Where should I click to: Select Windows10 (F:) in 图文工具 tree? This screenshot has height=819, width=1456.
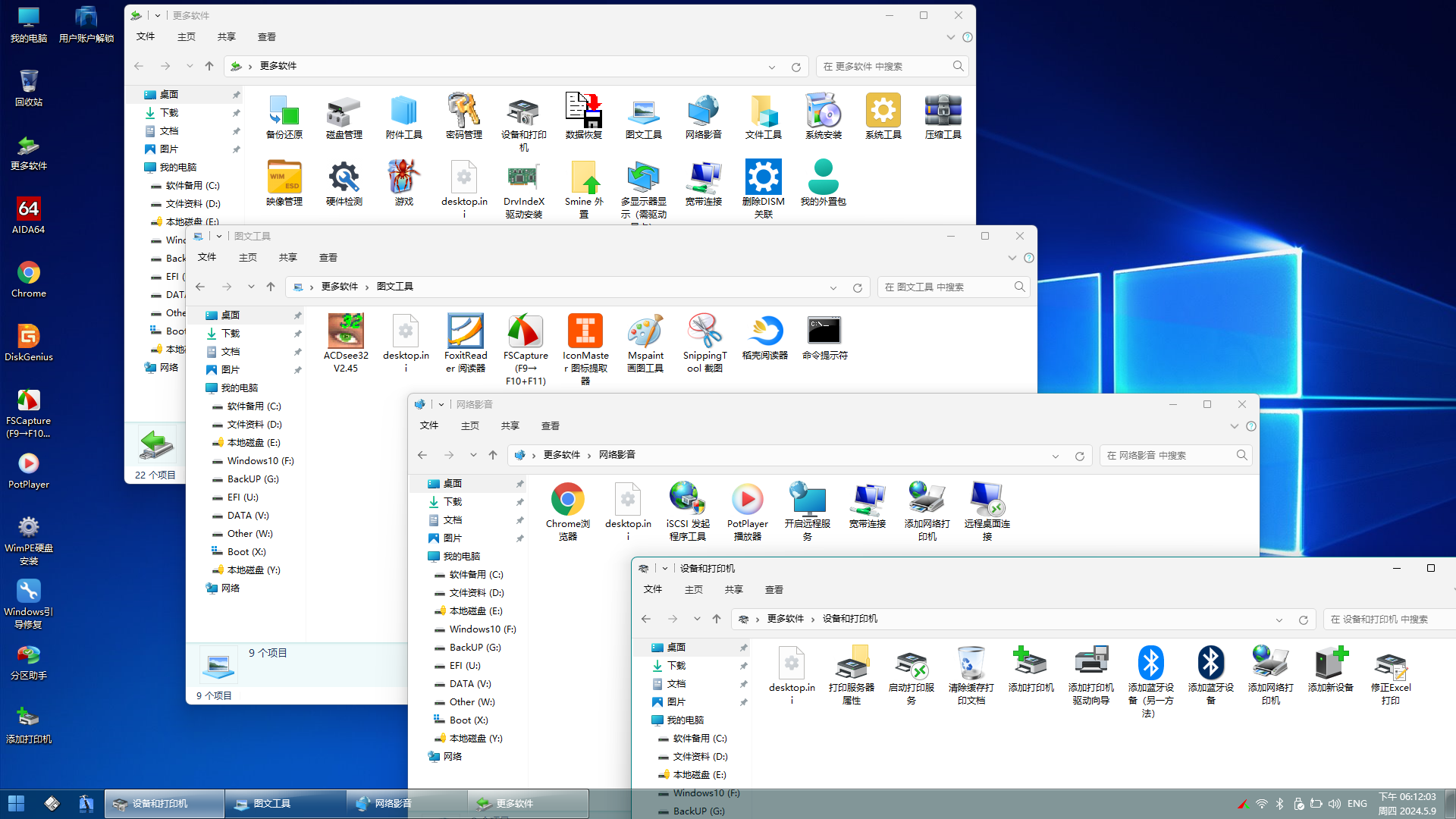[259, 460]
